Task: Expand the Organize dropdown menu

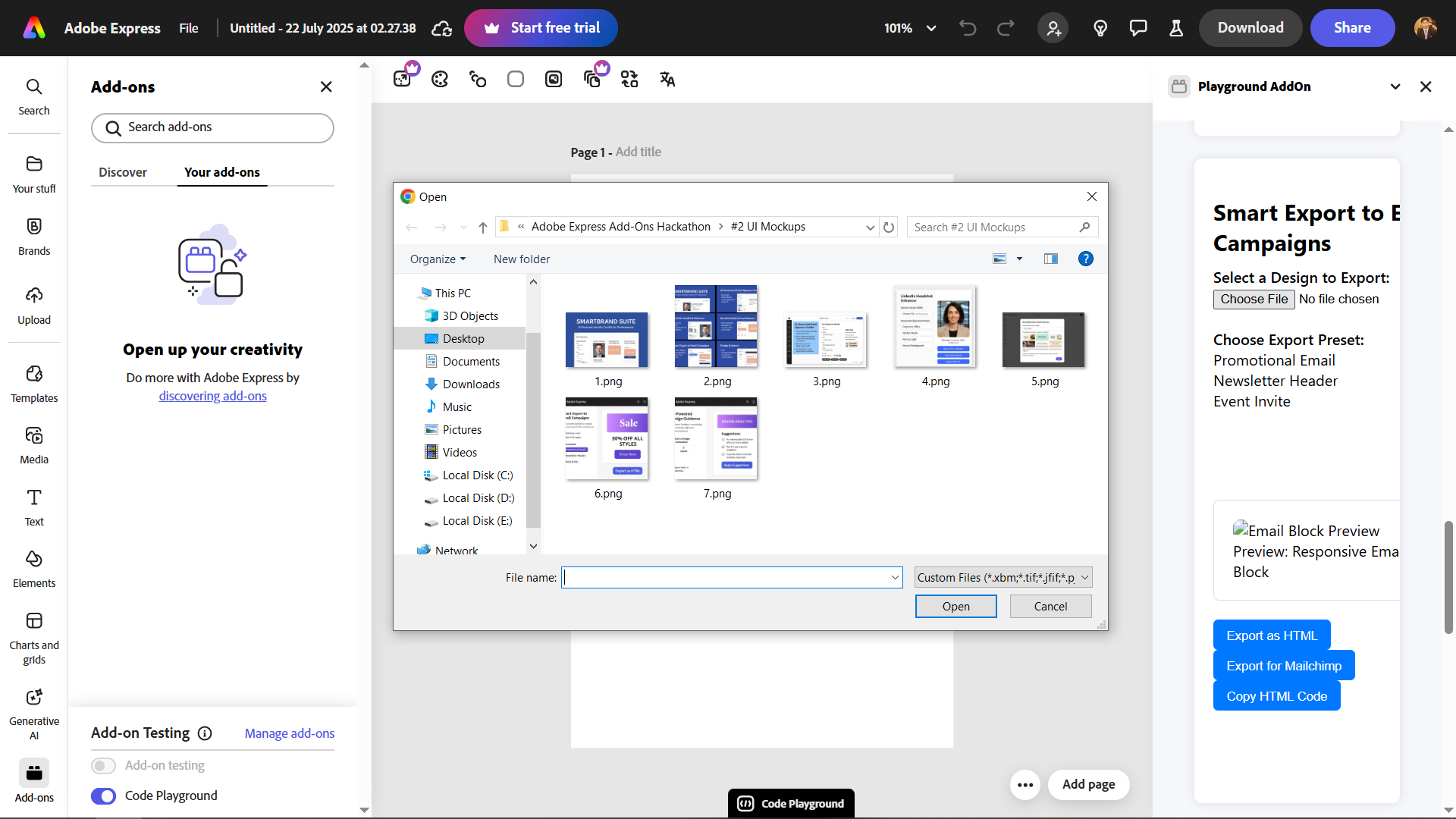Action: 438,259
